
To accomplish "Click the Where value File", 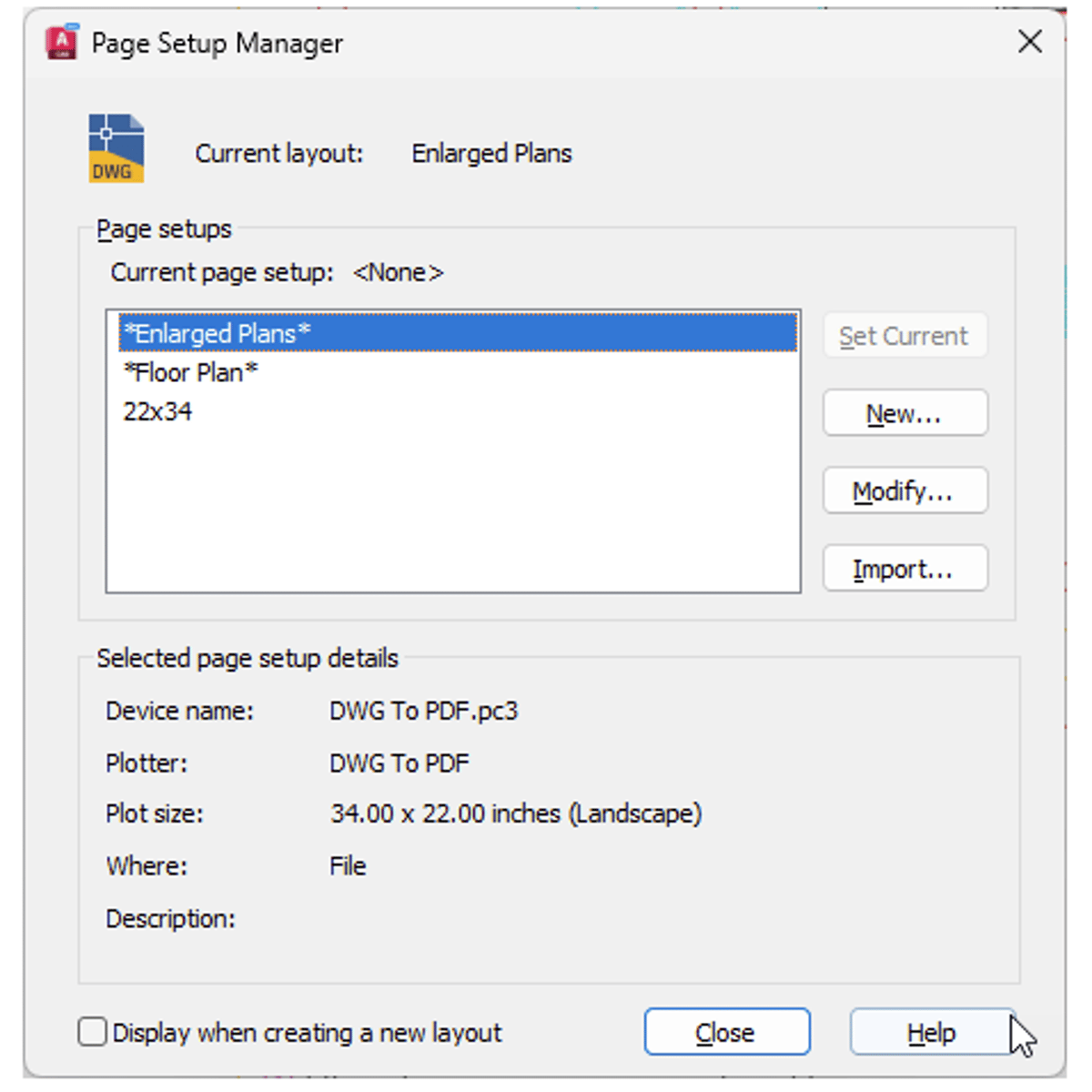I will coord(348,866).
